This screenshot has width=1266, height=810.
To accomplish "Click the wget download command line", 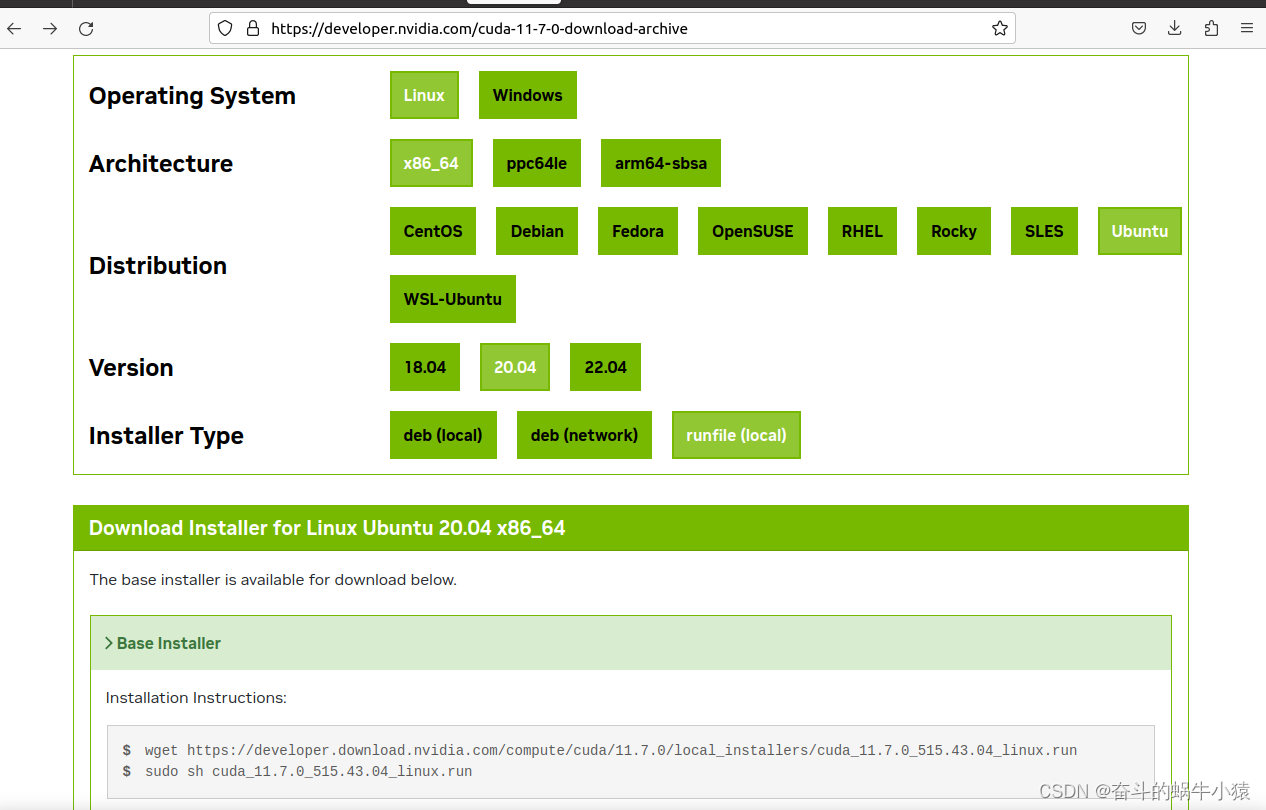I will tap(611, 750).
